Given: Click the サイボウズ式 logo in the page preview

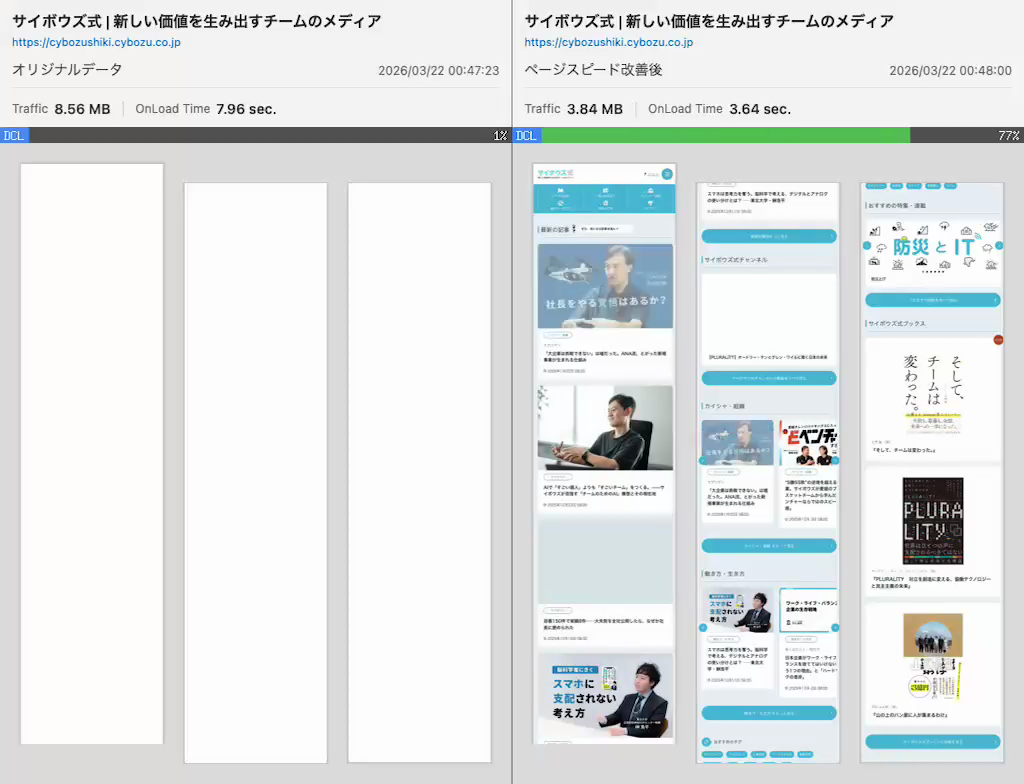Looking at the screenshot, I should pos(556,174).
